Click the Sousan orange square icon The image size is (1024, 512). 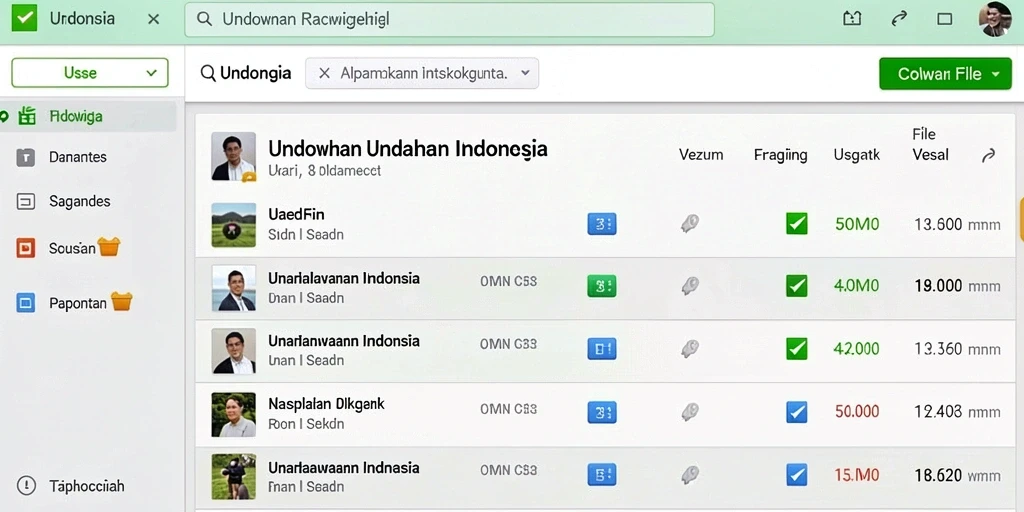pyautogui.click(x=25, y=248)
